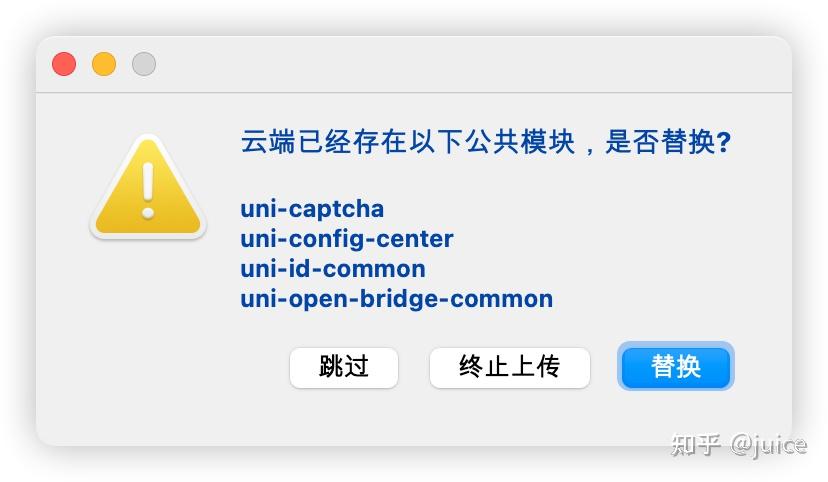Screen dimensions: 828x482
Task: Select the uni-captcha module name
Action: 312,209
